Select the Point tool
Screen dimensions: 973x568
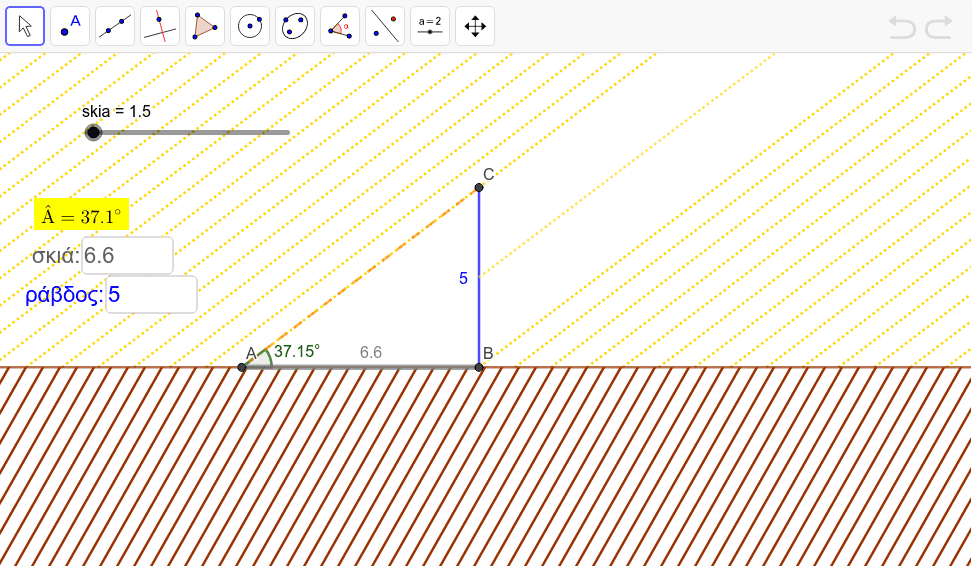click(x=70, y=26)
